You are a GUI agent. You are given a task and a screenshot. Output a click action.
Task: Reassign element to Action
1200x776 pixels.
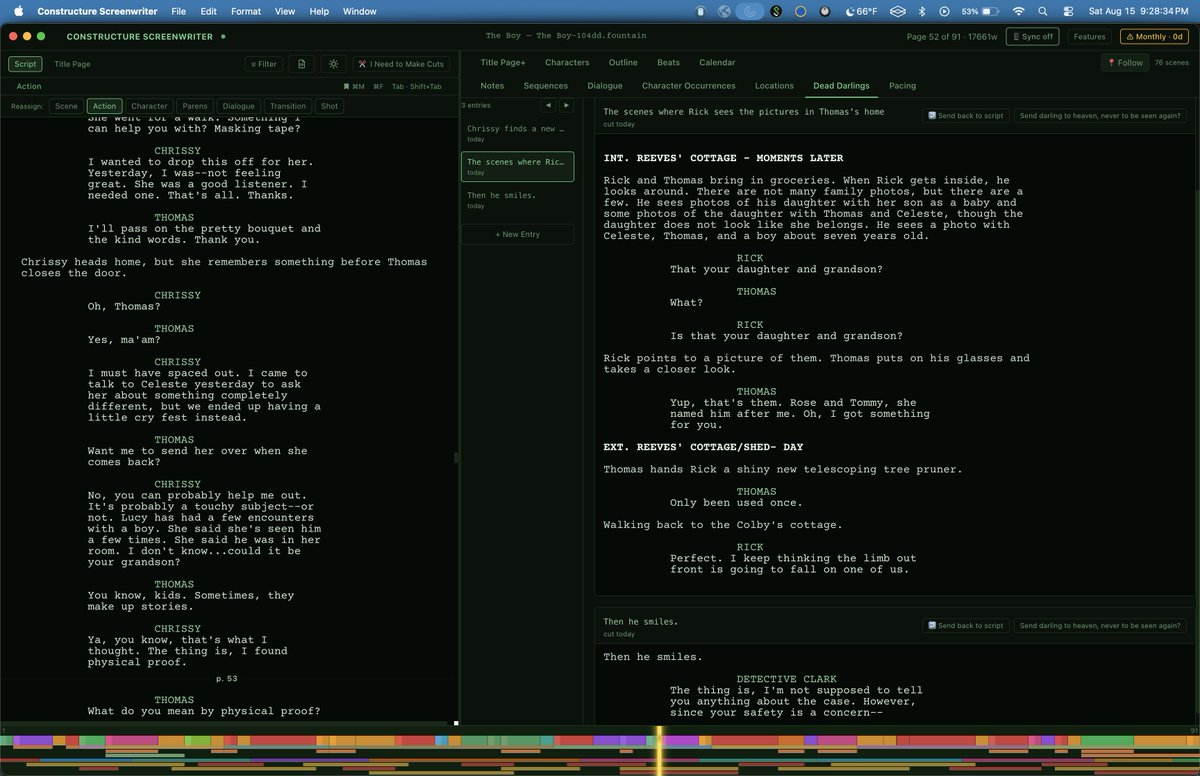point(104,106)
